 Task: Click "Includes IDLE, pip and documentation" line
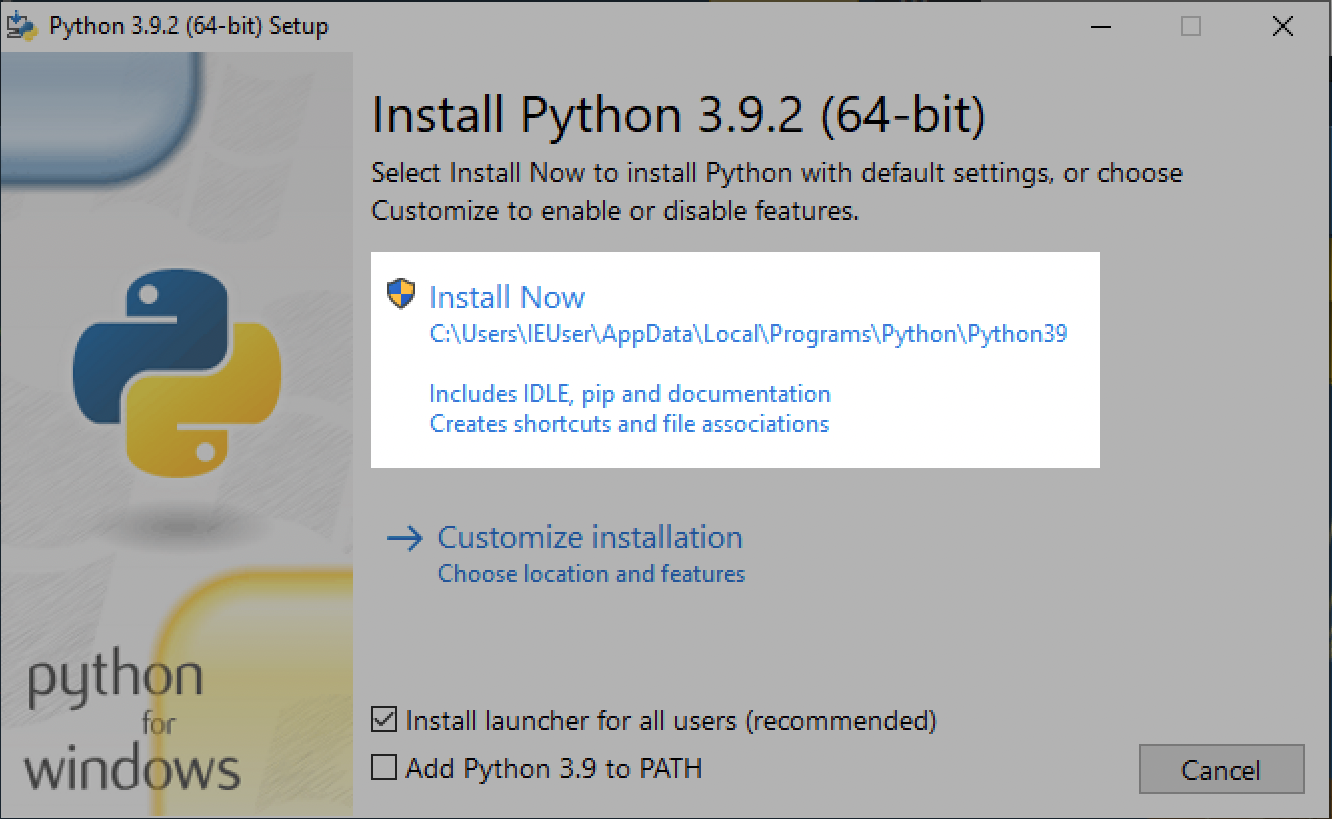(x=630, y=394)
